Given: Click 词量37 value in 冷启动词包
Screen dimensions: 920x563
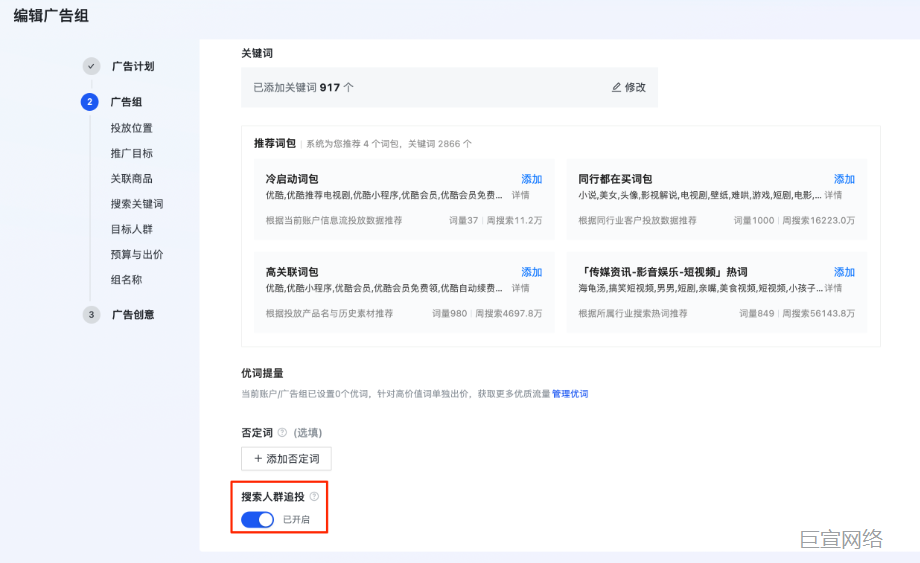Looking at the screenshot, I should pos(464,221).
